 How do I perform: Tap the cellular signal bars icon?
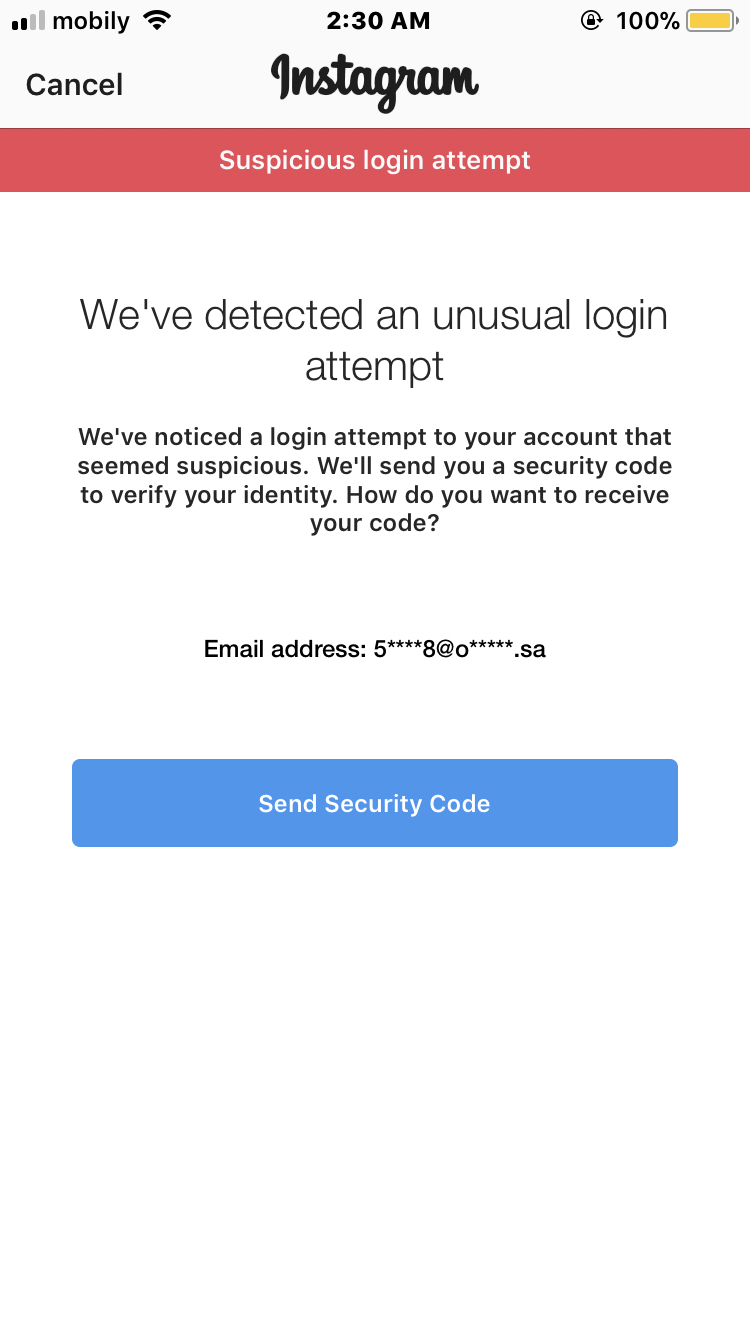[x=28, y=21]
